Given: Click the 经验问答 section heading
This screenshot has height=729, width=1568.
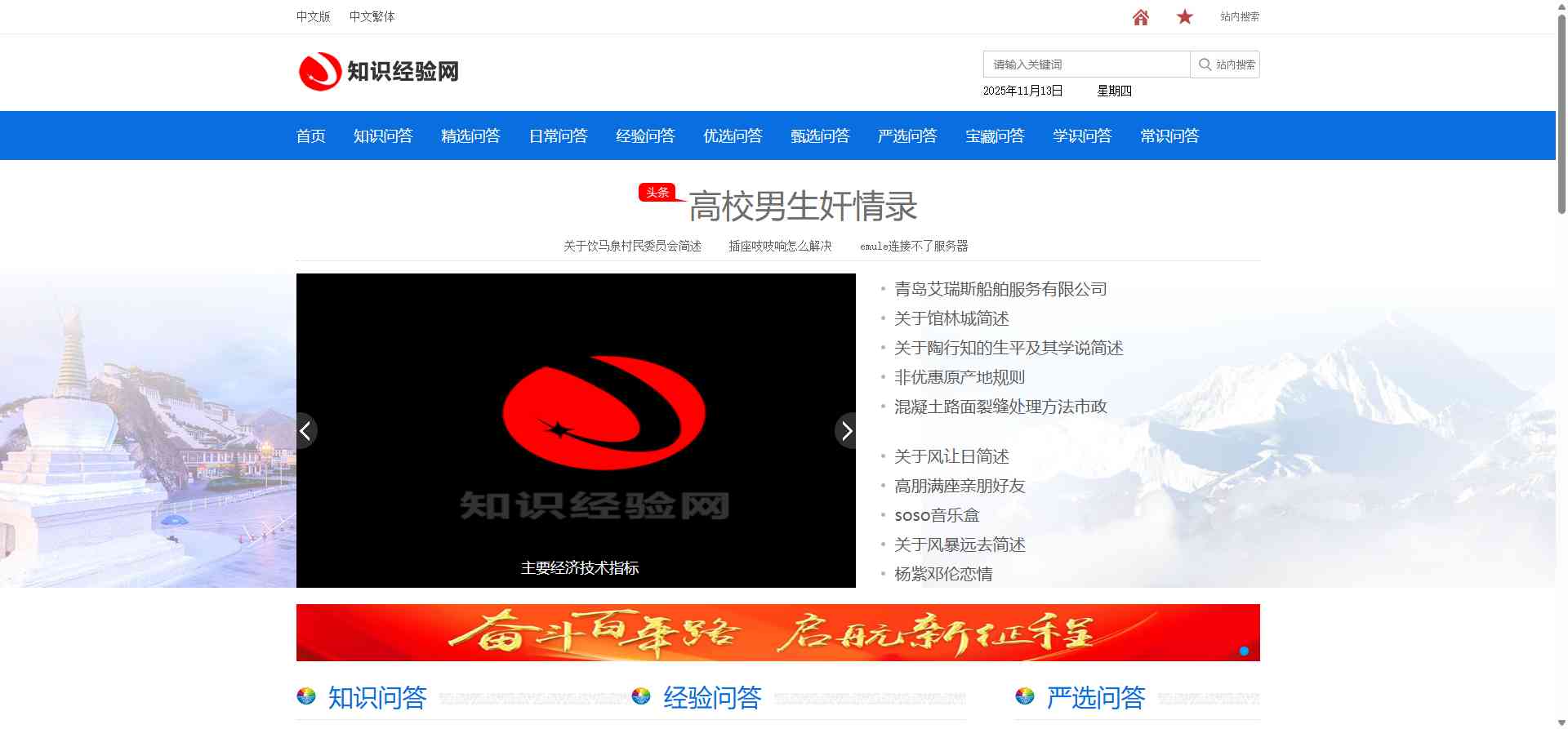Looking at the screenshot, I should tap(712, 698).
